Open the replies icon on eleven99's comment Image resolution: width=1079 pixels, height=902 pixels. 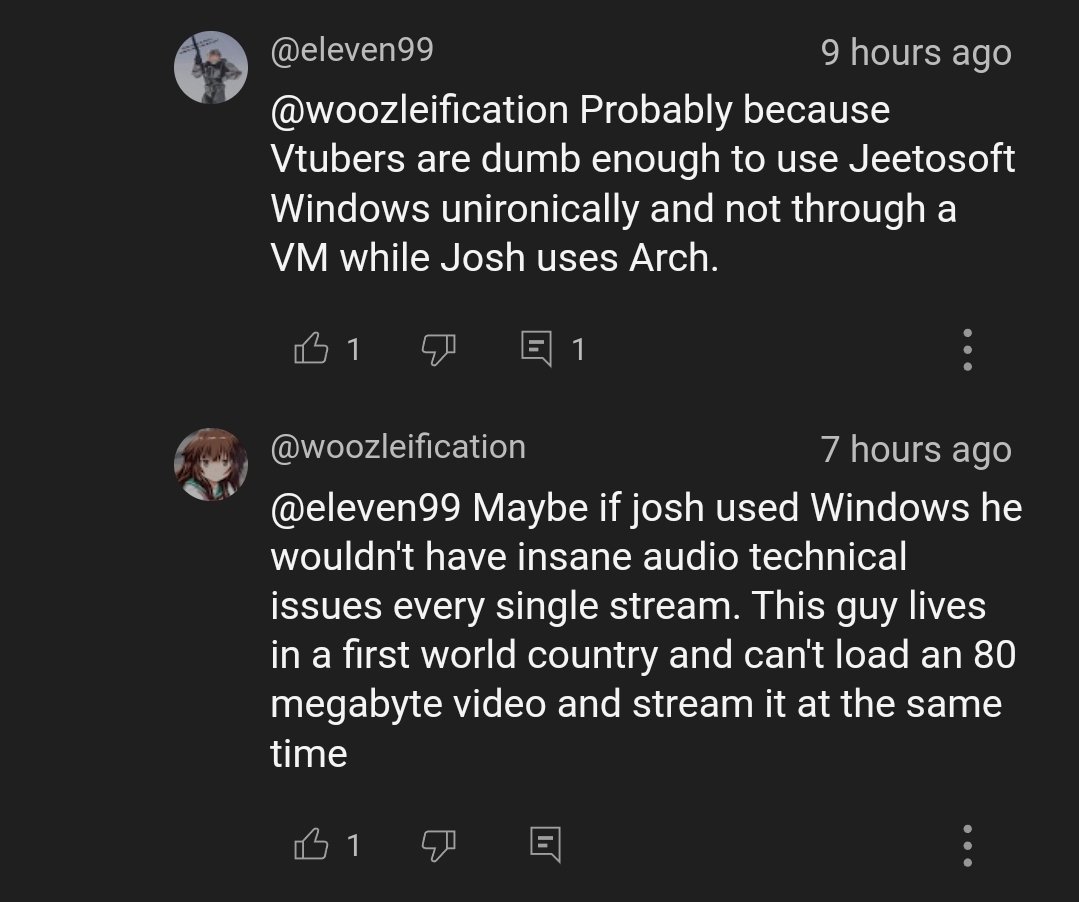tap(537, 349)
